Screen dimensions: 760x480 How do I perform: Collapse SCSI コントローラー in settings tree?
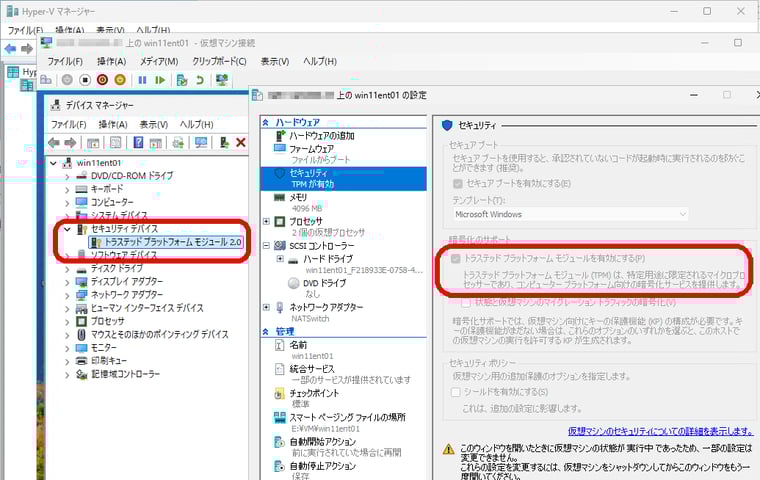[266, 246]
